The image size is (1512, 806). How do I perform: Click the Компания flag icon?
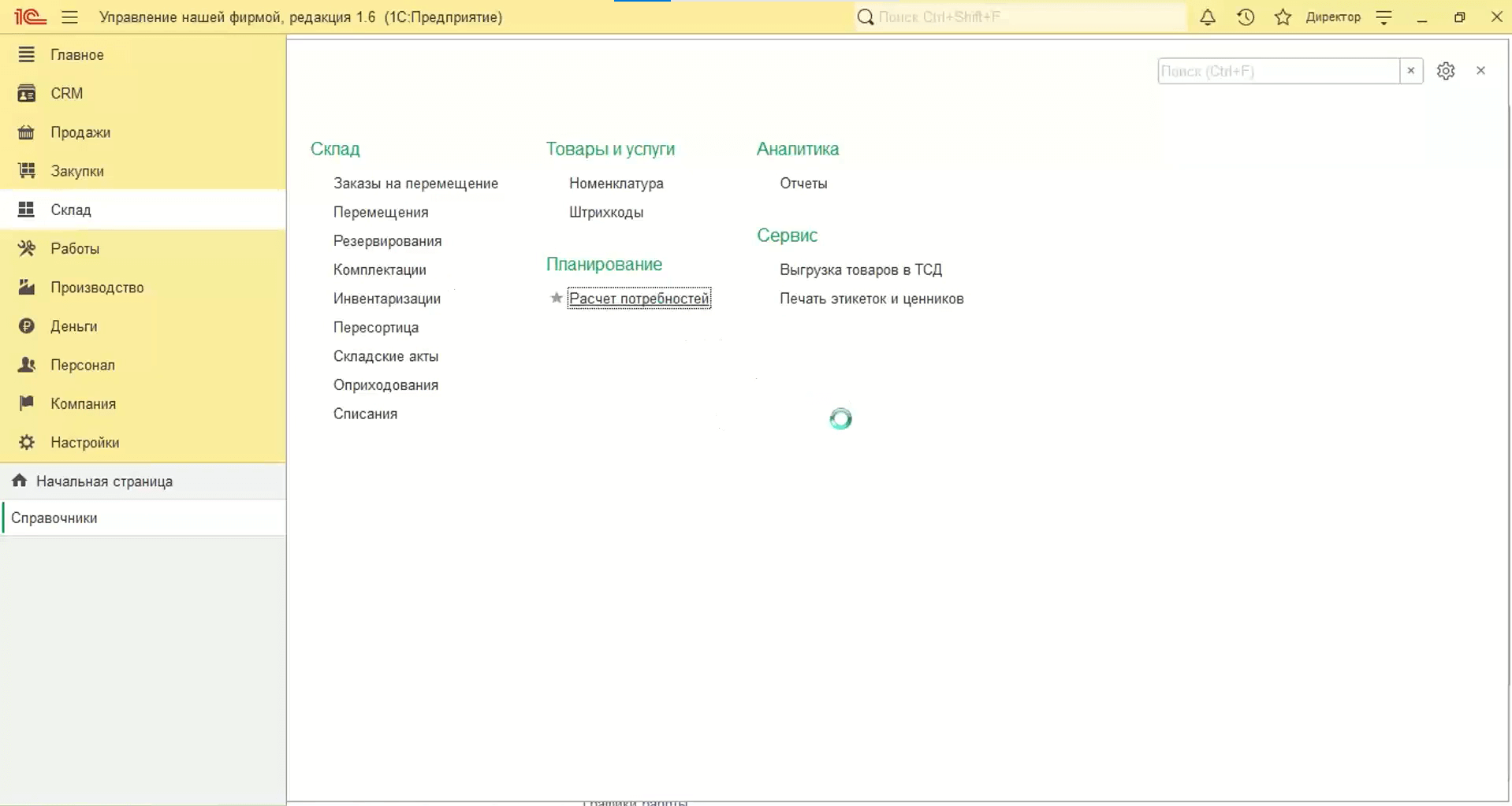click(27, 403)
